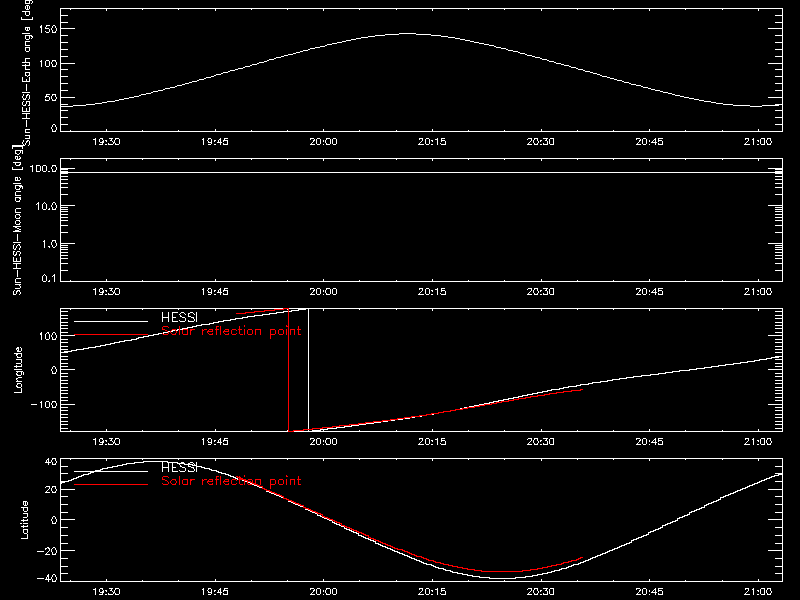Click 21:00 time label under Latitude plot
The width and height of the screenshot is (800, 600).
click(x=758, y=592)
